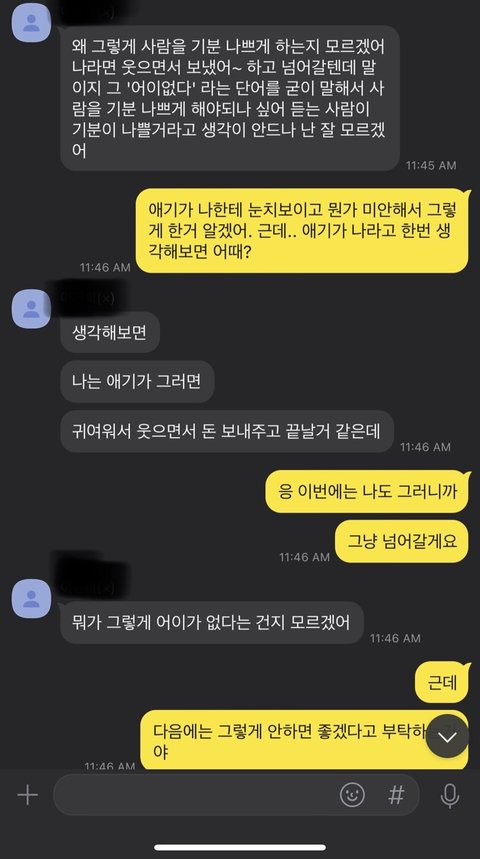Select yellow bubble starting '애기가 나한테'
Screen dimensions: 480x859
click(303, 231)
